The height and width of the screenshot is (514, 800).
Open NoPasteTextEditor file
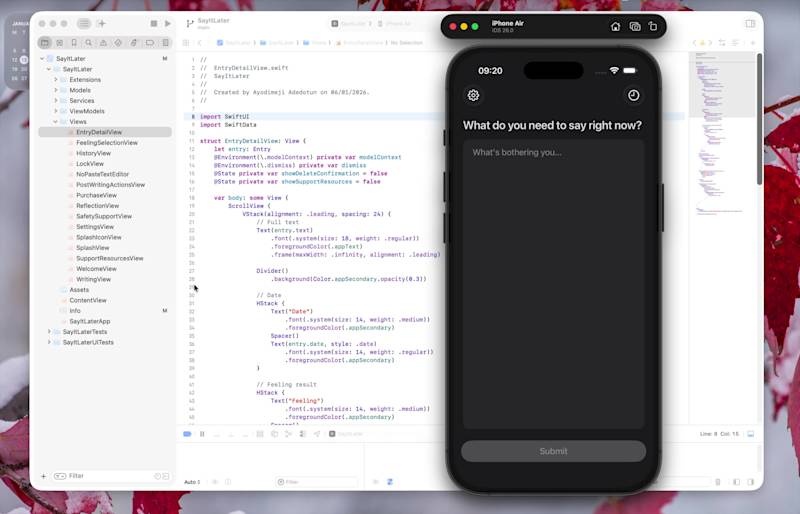point(102,174)
